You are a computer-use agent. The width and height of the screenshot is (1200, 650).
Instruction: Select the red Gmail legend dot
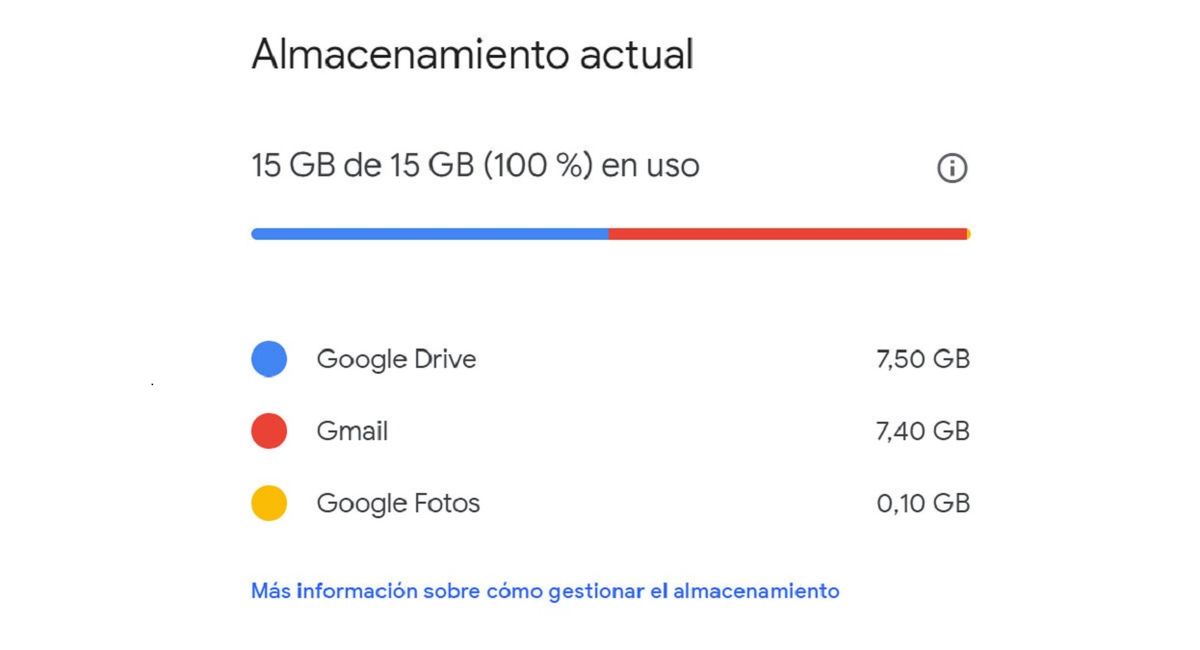coord(269,431)
